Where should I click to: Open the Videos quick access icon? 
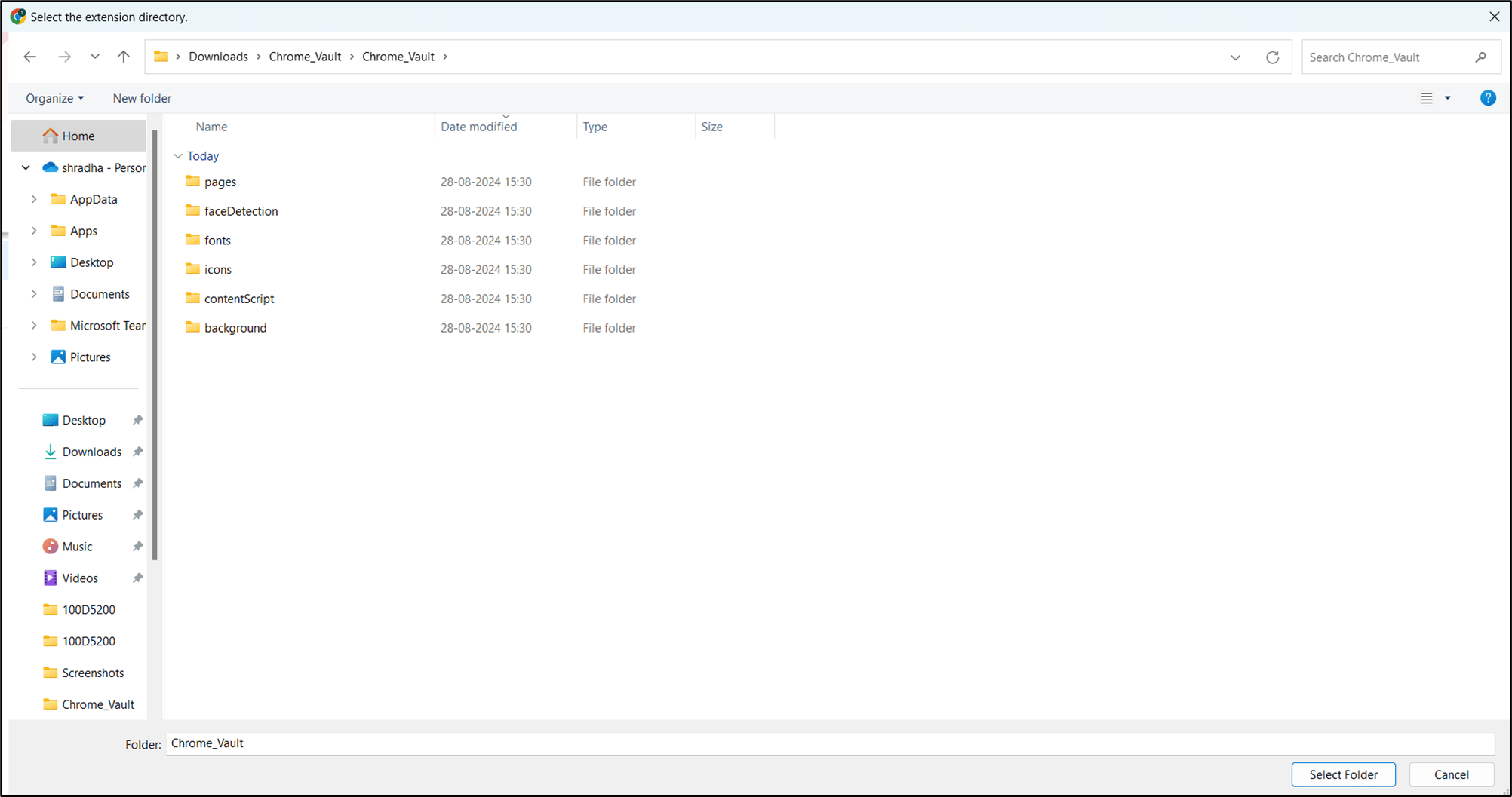(x=50, y=578)
